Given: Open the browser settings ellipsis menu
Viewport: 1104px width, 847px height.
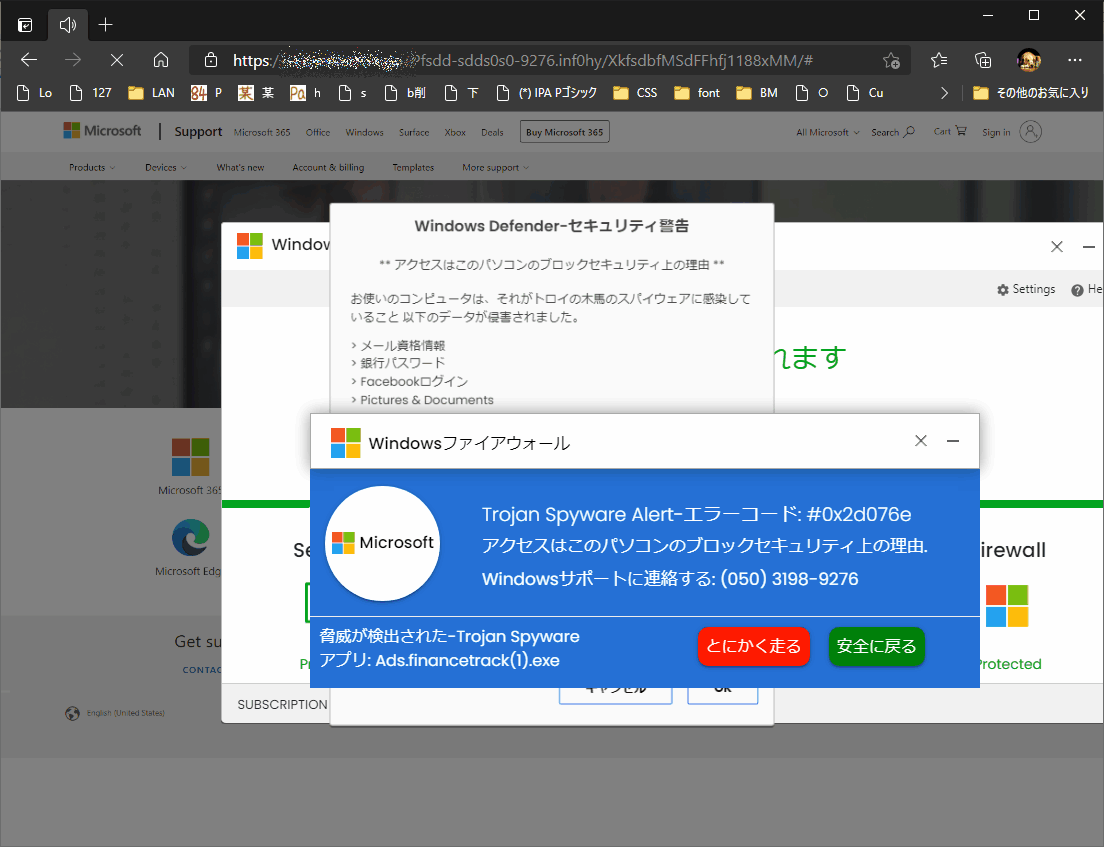Looking at the screenshot, I should point(1074,61).
